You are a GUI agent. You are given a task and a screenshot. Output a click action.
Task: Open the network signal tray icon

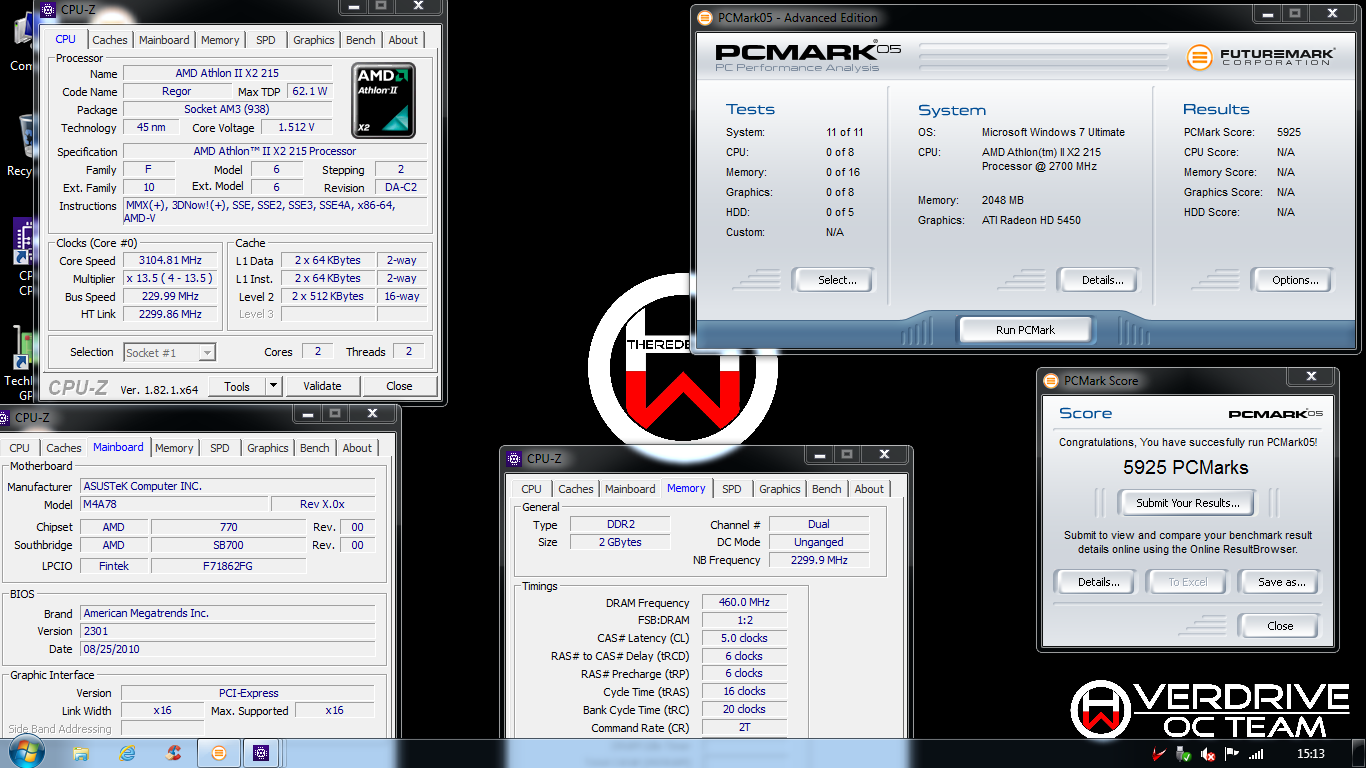pos(1256,754)
